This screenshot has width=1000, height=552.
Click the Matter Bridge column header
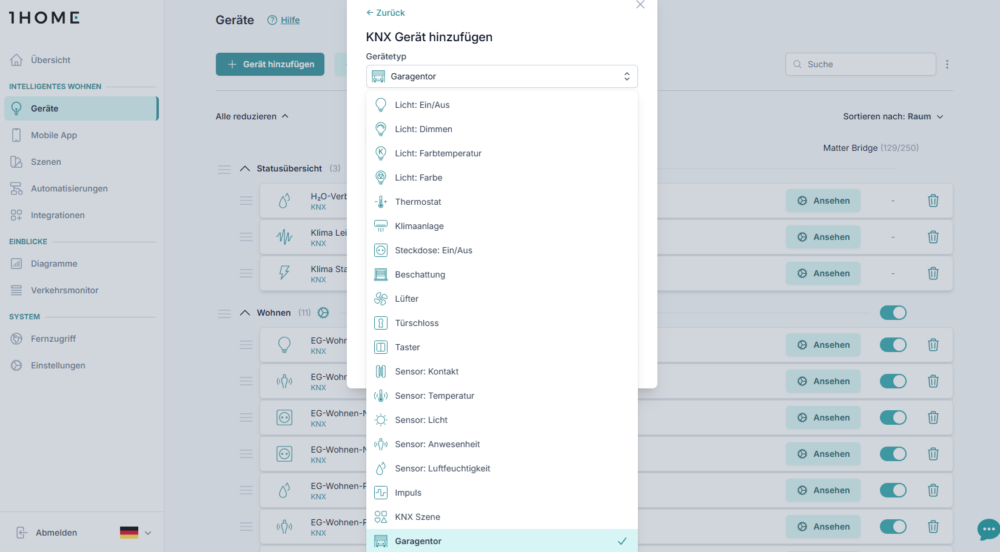[871, 148]
